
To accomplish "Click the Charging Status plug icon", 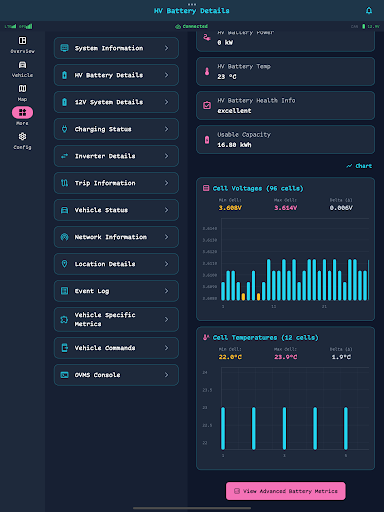I will pyautogui.click(x=65, y=129).
